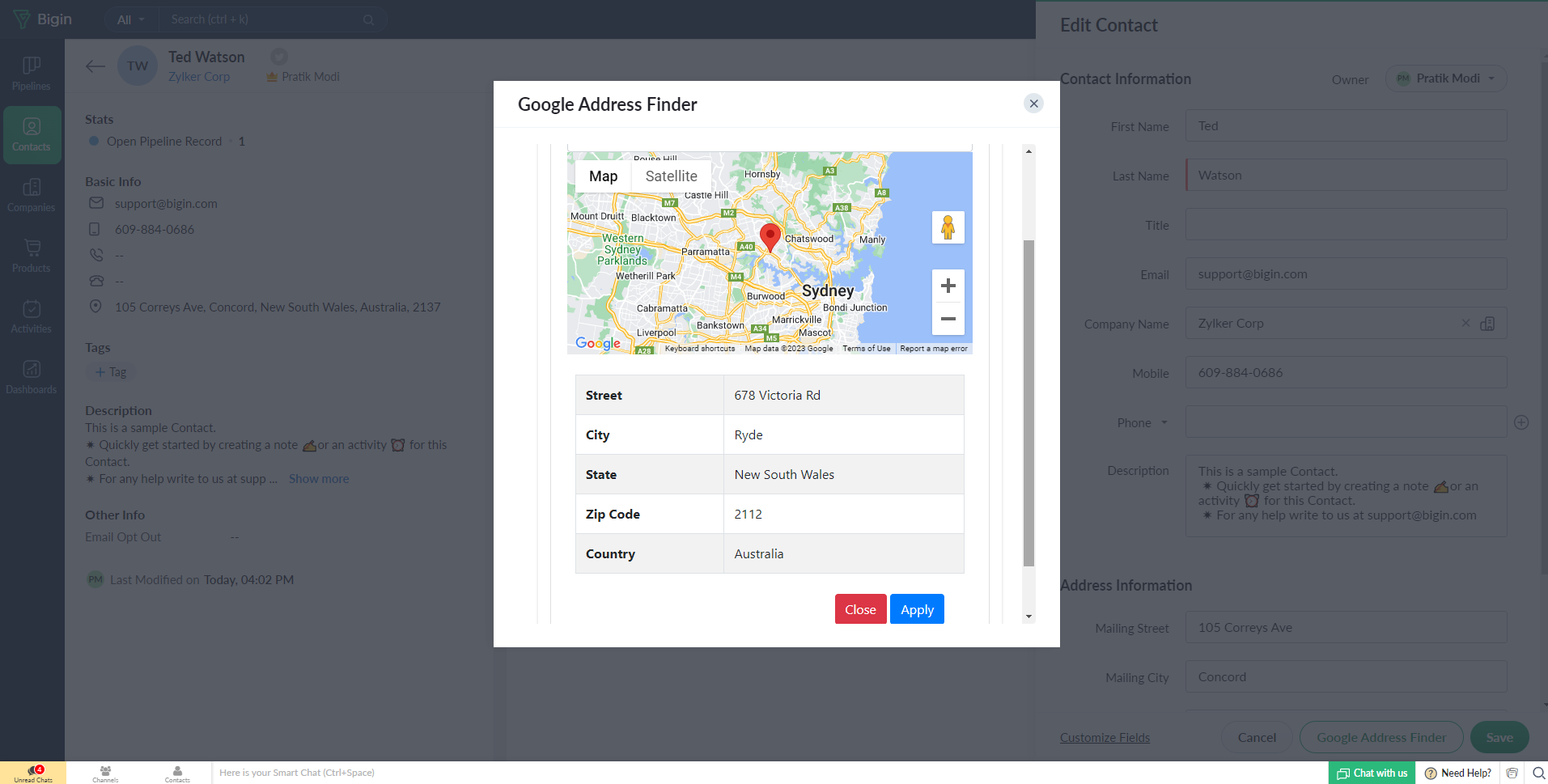The height and width of the screenshot is (784, 1548).
Task: Click the back arrow beside Ted Watson
Action: click(95, 66)
